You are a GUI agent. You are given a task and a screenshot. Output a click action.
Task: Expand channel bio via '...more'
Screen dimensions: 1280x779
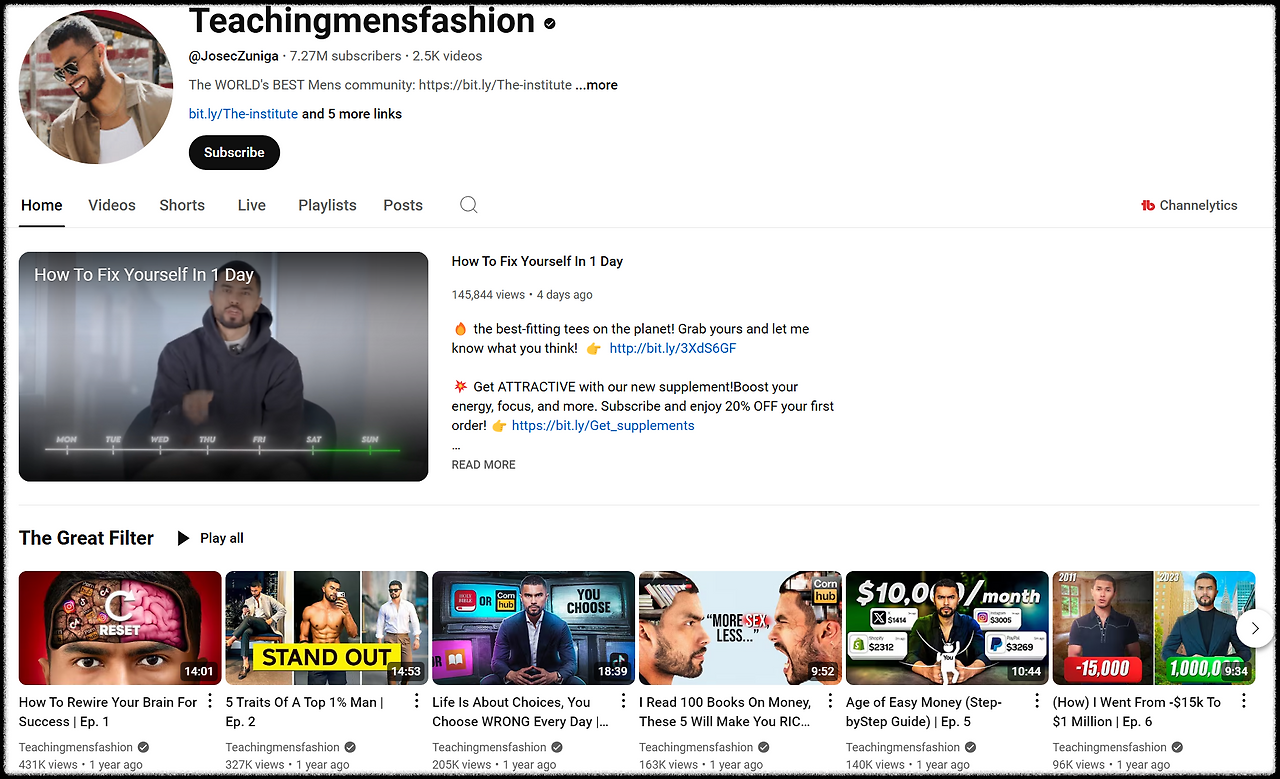596,85
